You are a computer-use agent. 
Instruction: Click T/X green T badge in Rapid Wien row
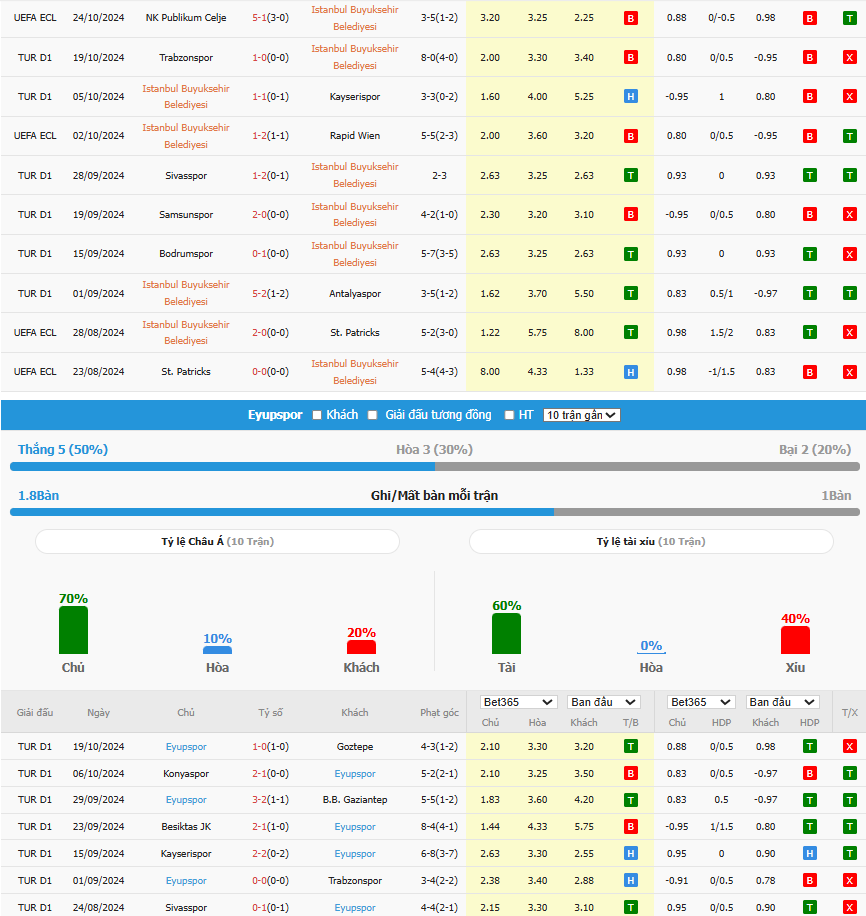point(850,136)
